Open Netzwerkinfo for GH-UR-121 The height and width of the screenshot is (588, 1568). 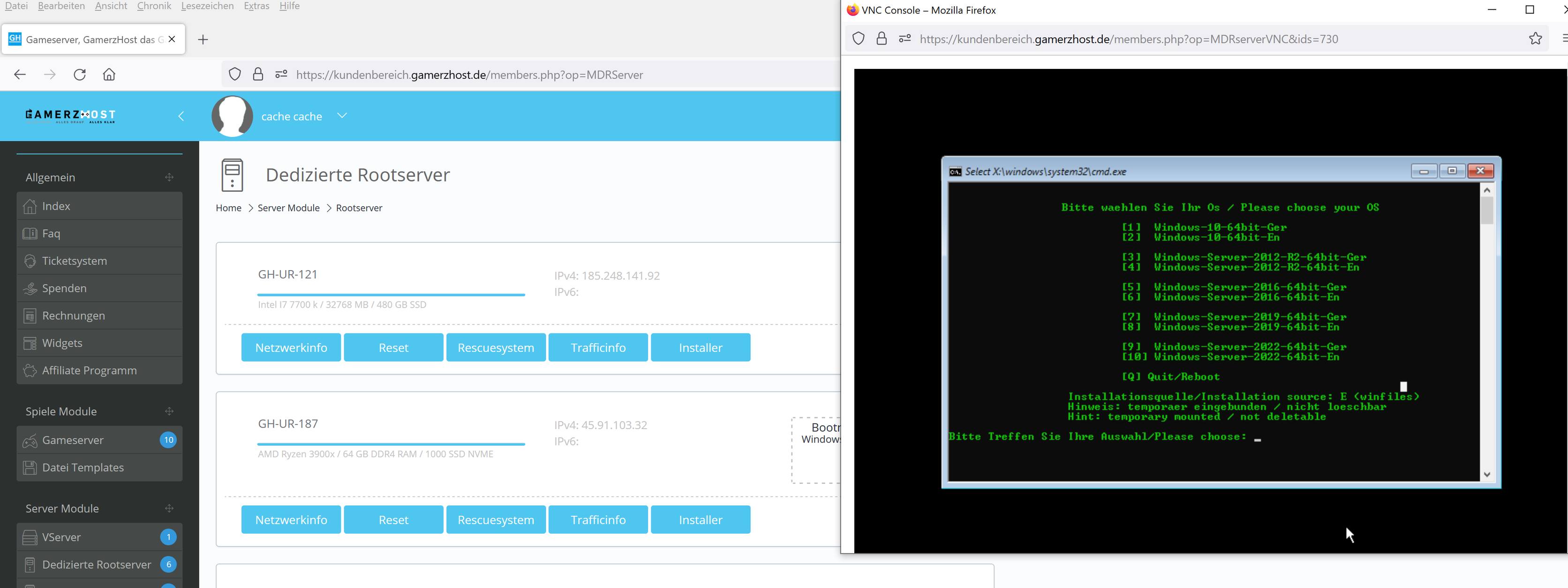point(291,347)
